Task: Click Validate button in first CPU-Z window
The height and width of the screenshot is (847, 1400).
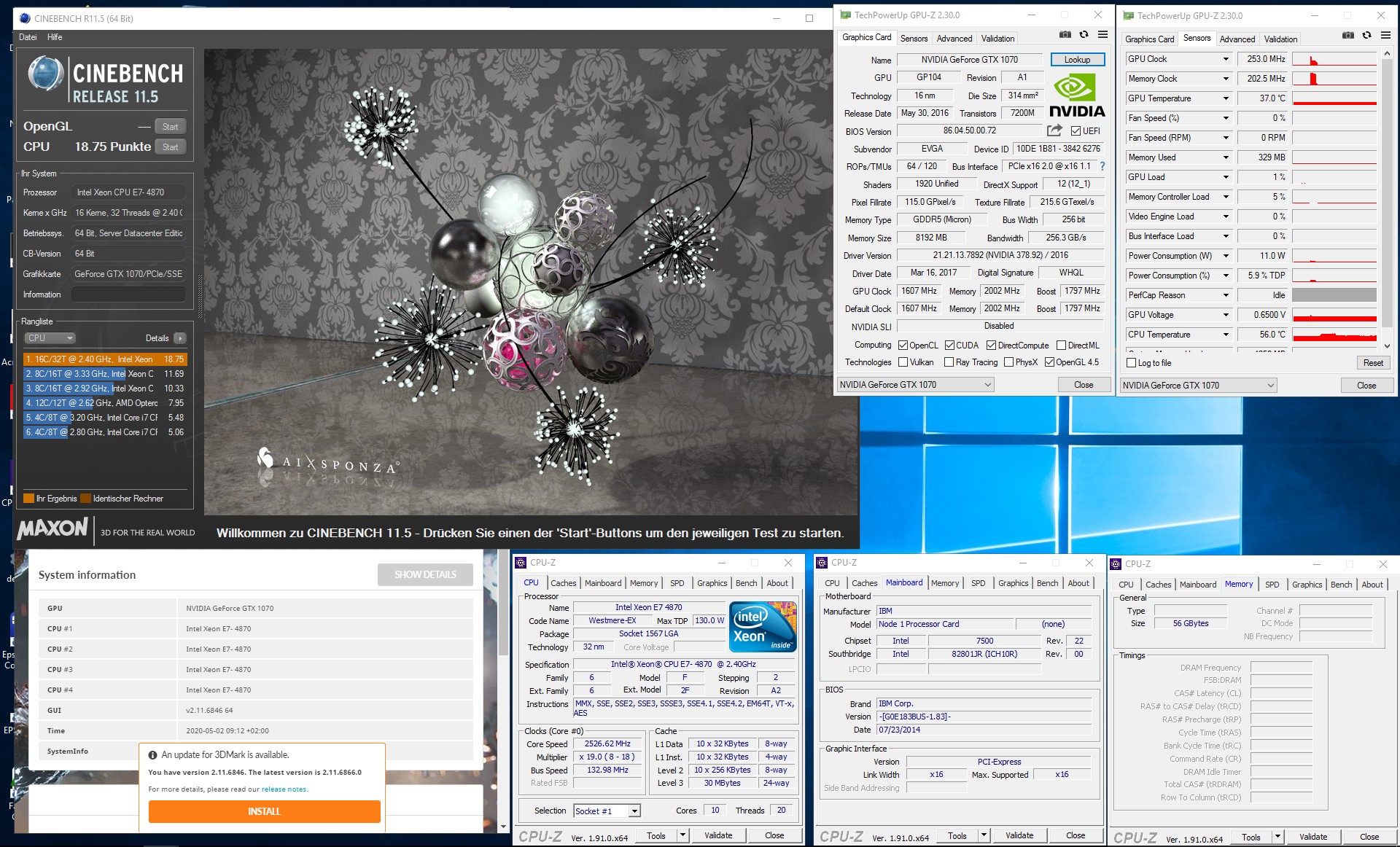Action: coord(718,835)
